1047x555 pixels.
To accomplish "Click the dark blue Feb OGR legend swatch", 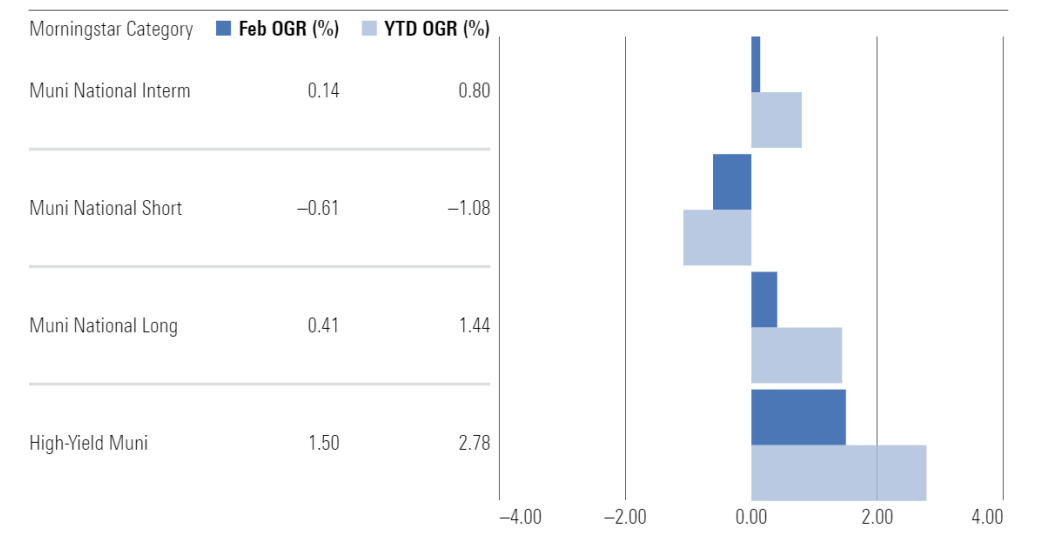I will pyautogui.click(x=223, y=29).
